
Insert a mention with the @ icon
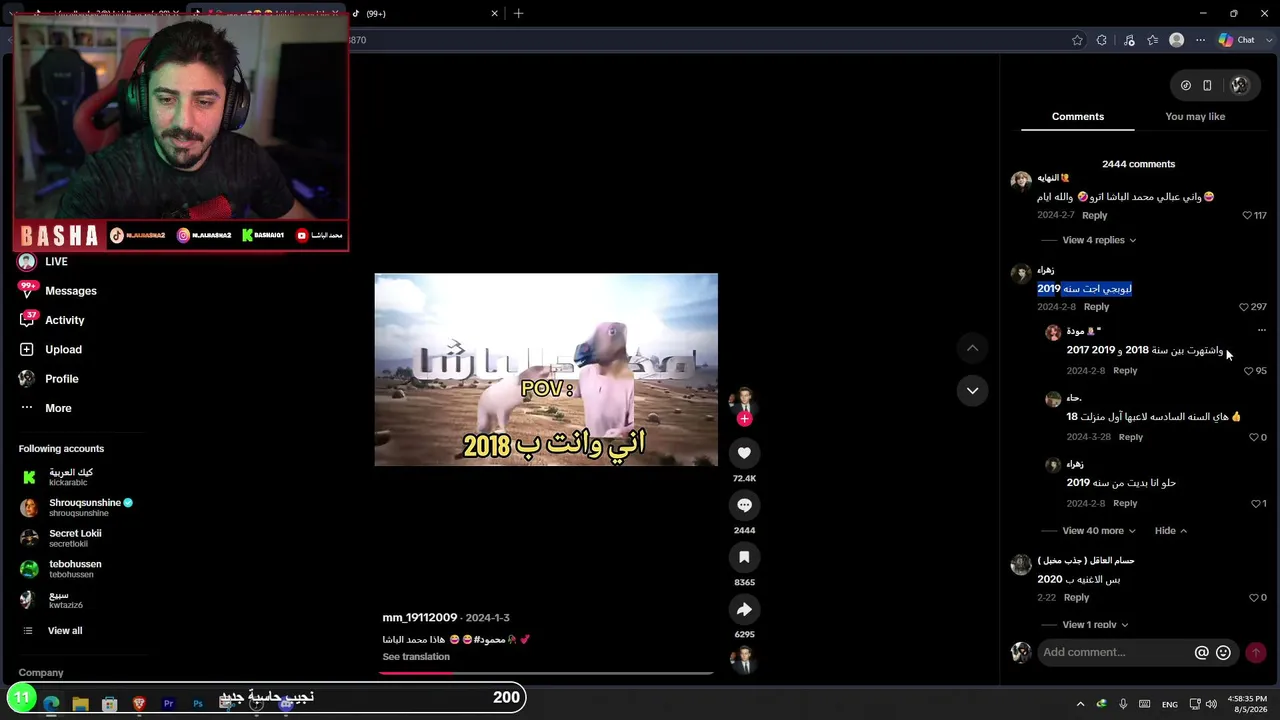click(x=1202, y=652)
